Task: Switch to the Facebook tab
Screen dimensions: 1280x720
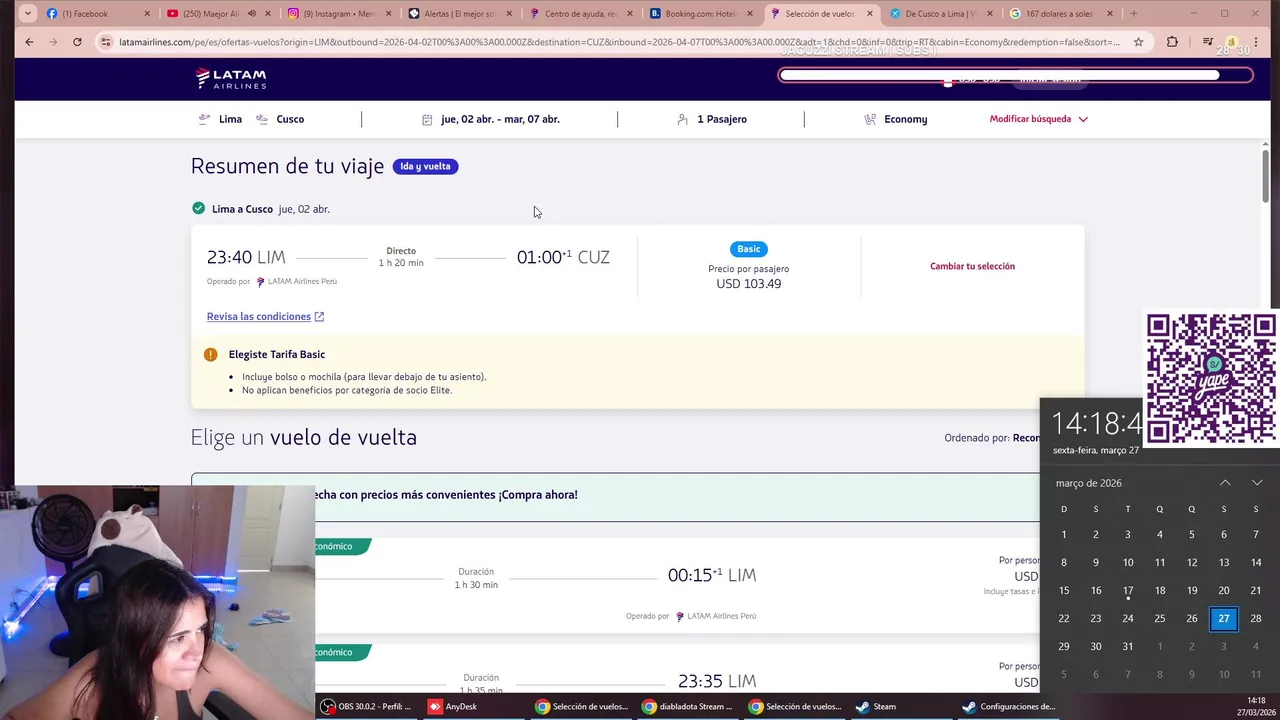Action: 98,14
